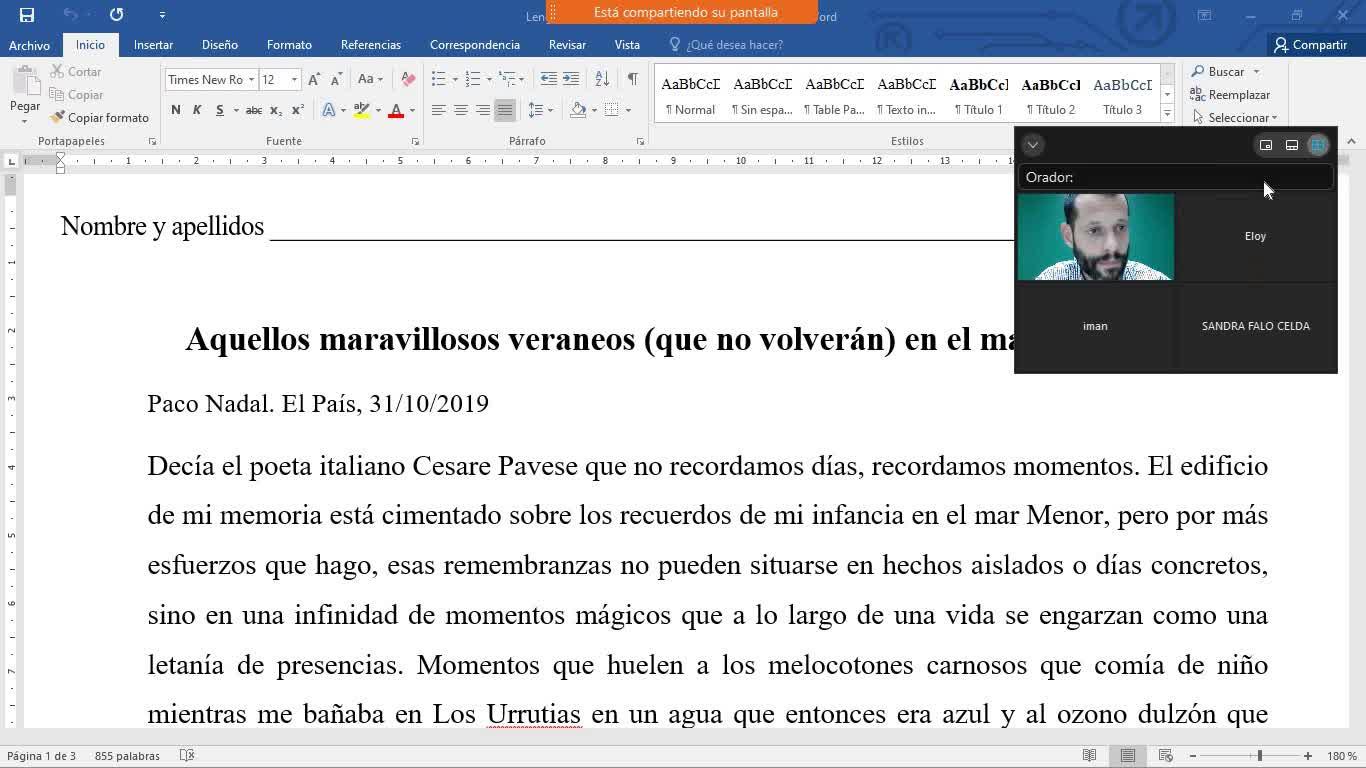Screen dimensions: 1366x768
Task: Switch meeting panel to thumbnail strip view
Action: [x=1292, y=145]
